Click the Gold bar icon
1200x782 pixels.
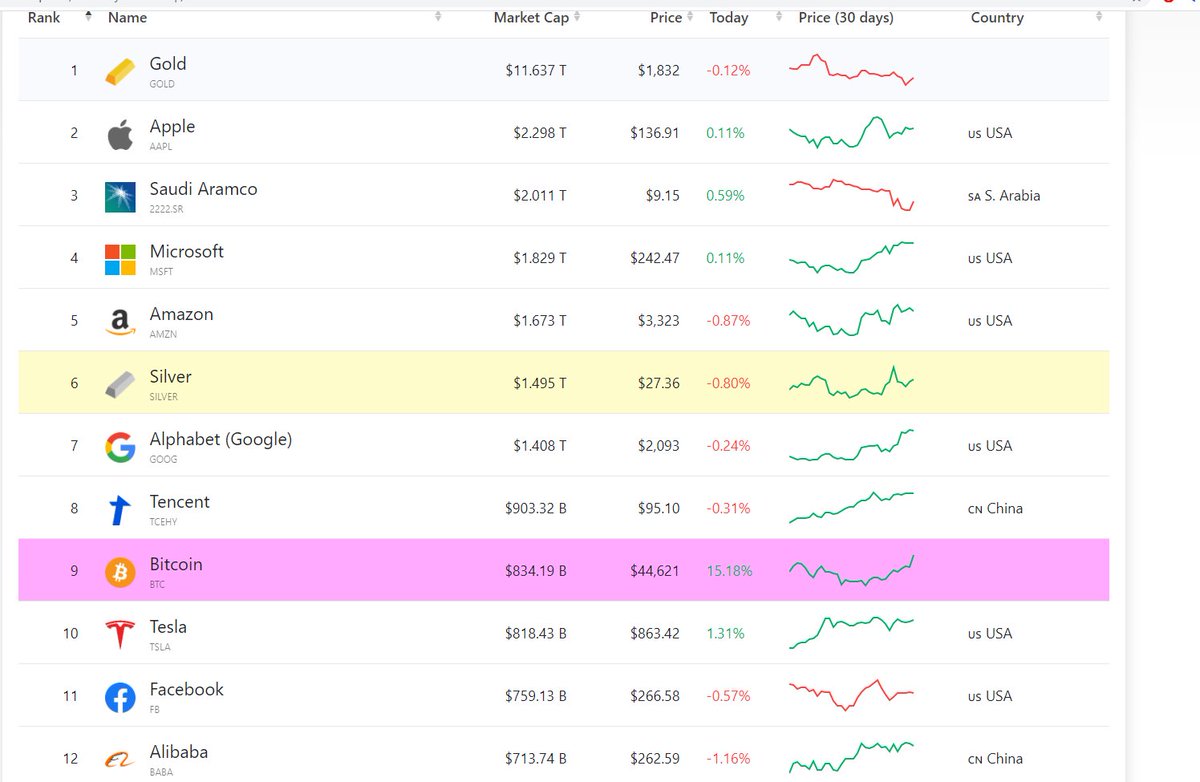[120, 71]
